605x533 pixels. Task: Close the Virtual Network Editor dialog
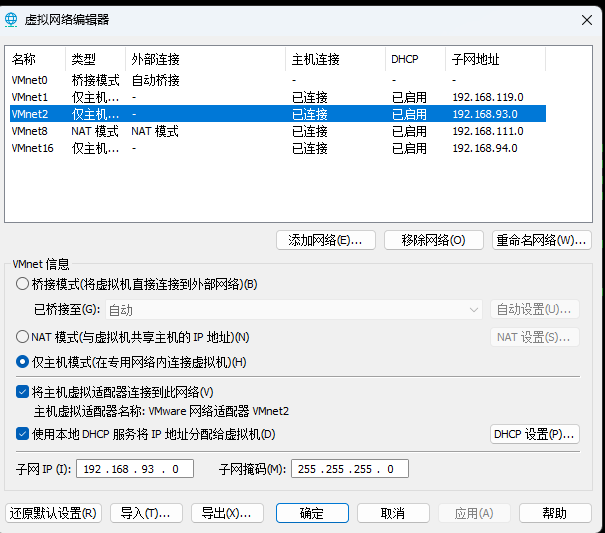click(585, 19)
